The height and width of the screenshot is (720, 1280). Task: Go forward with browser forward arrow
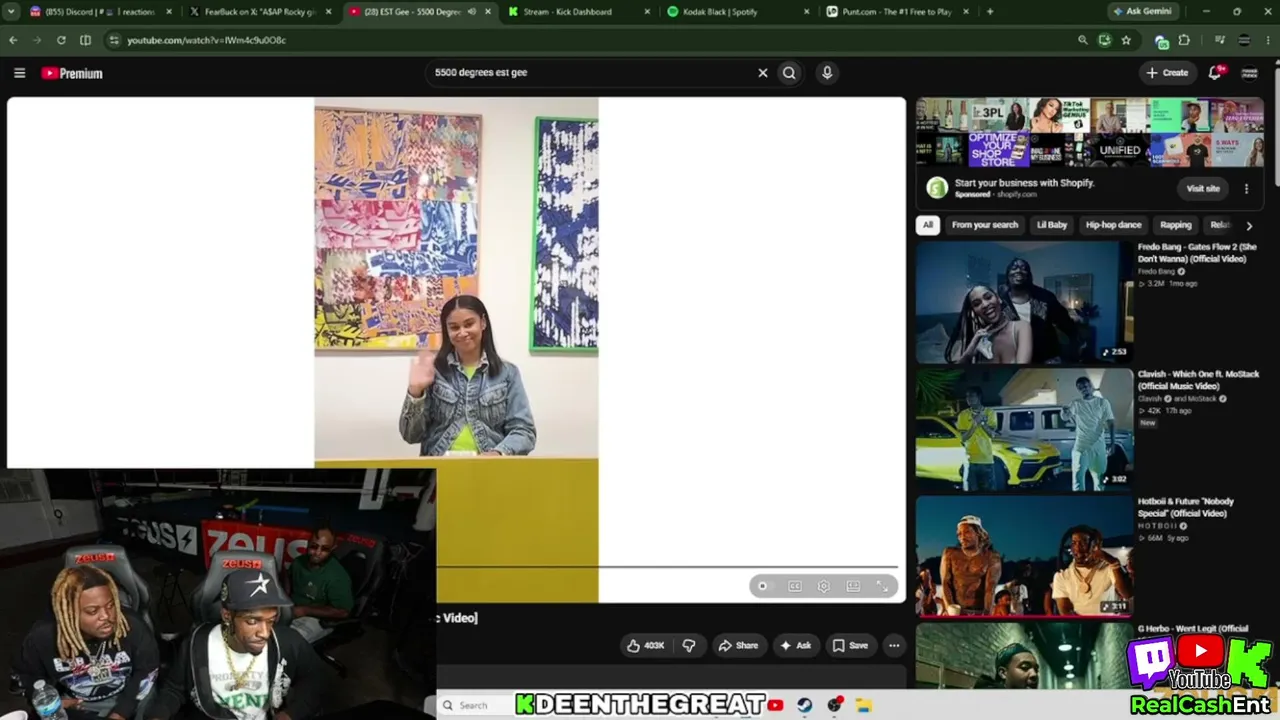click(x=37, y=40)
